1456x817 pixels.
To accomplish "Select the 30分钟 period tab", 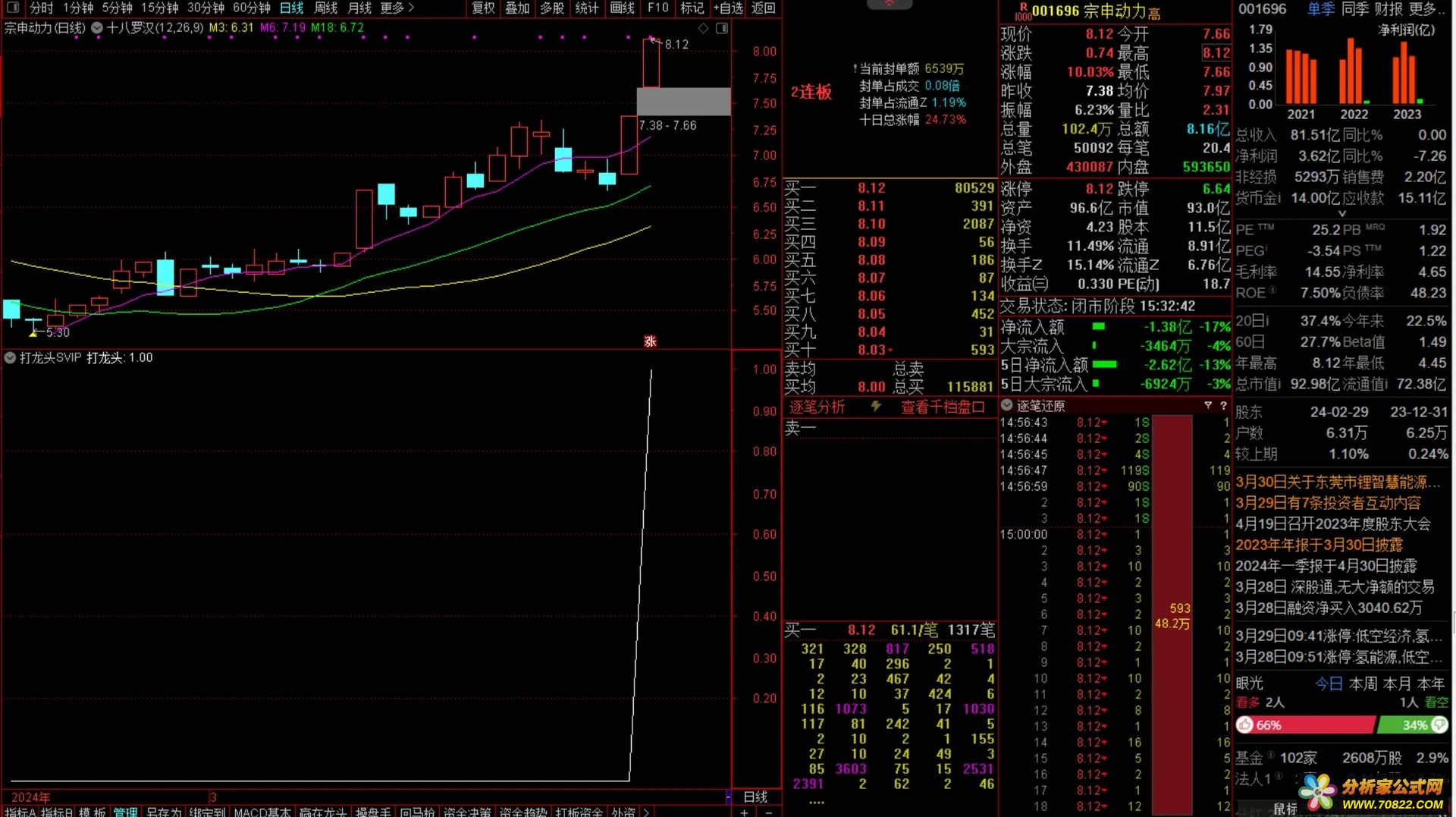I will click(206, 8).
